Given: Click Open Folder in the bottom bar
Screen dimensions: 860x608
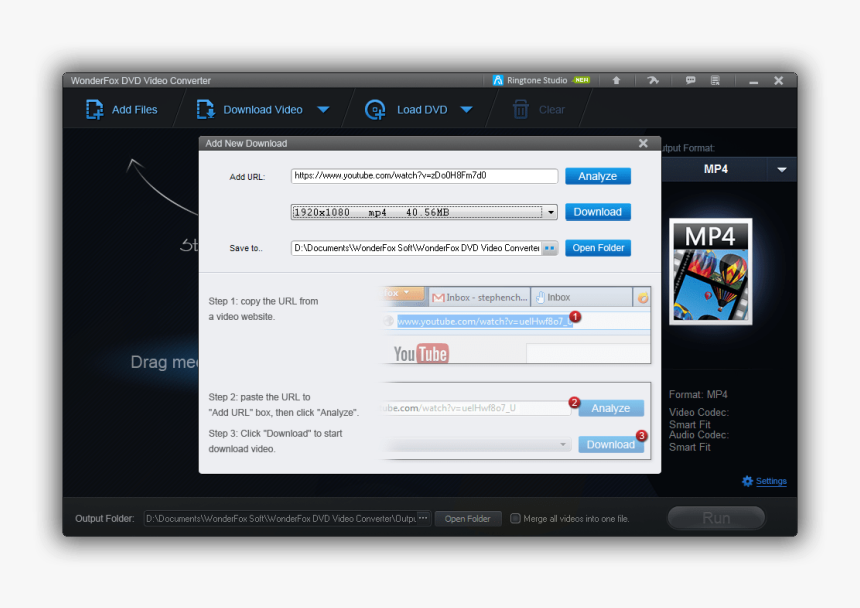Looking at the screenshot, I should point(468,519).
